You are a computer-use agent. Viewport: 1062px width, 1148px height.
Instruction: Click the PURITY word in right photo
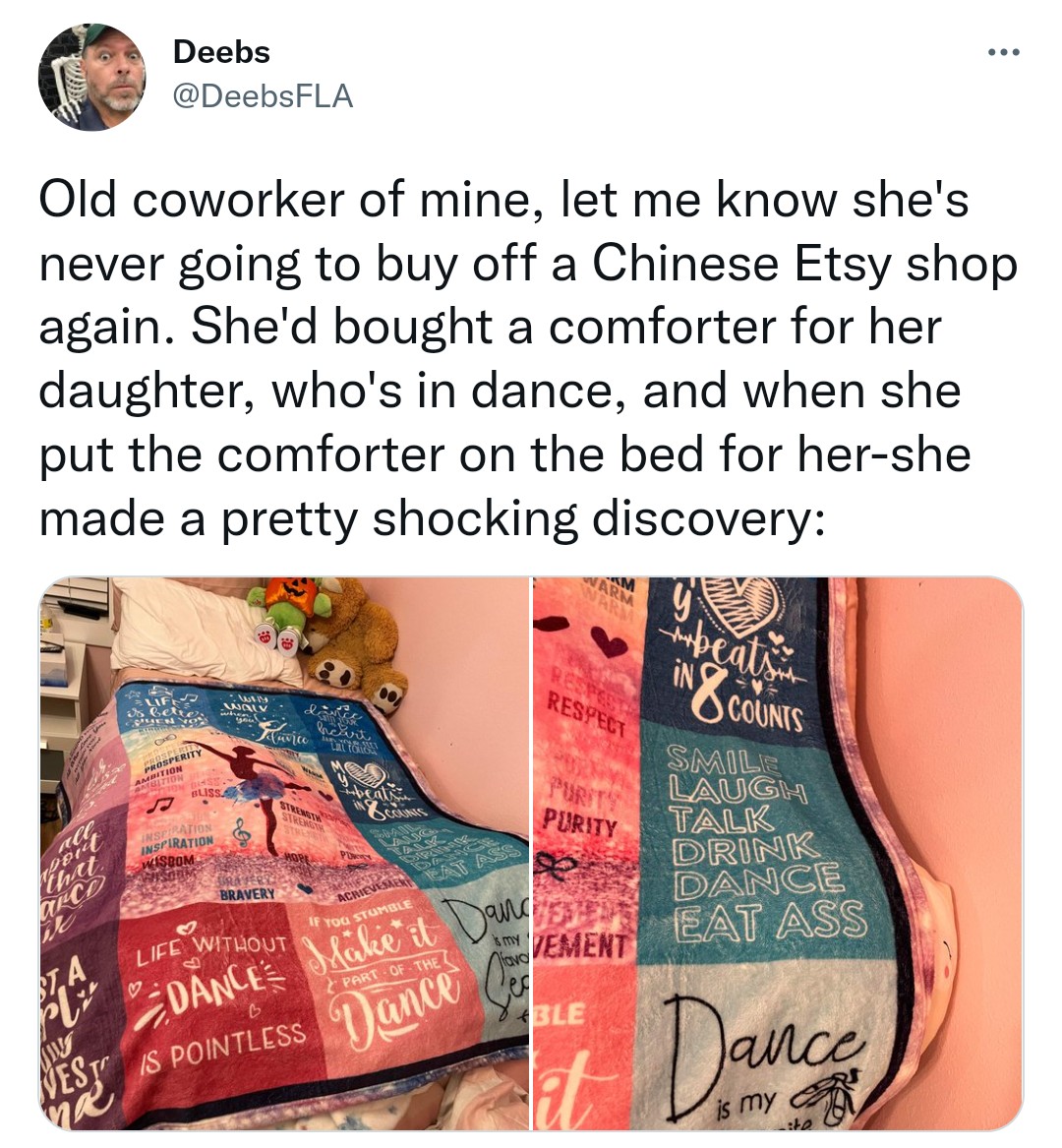pos(579,825)
